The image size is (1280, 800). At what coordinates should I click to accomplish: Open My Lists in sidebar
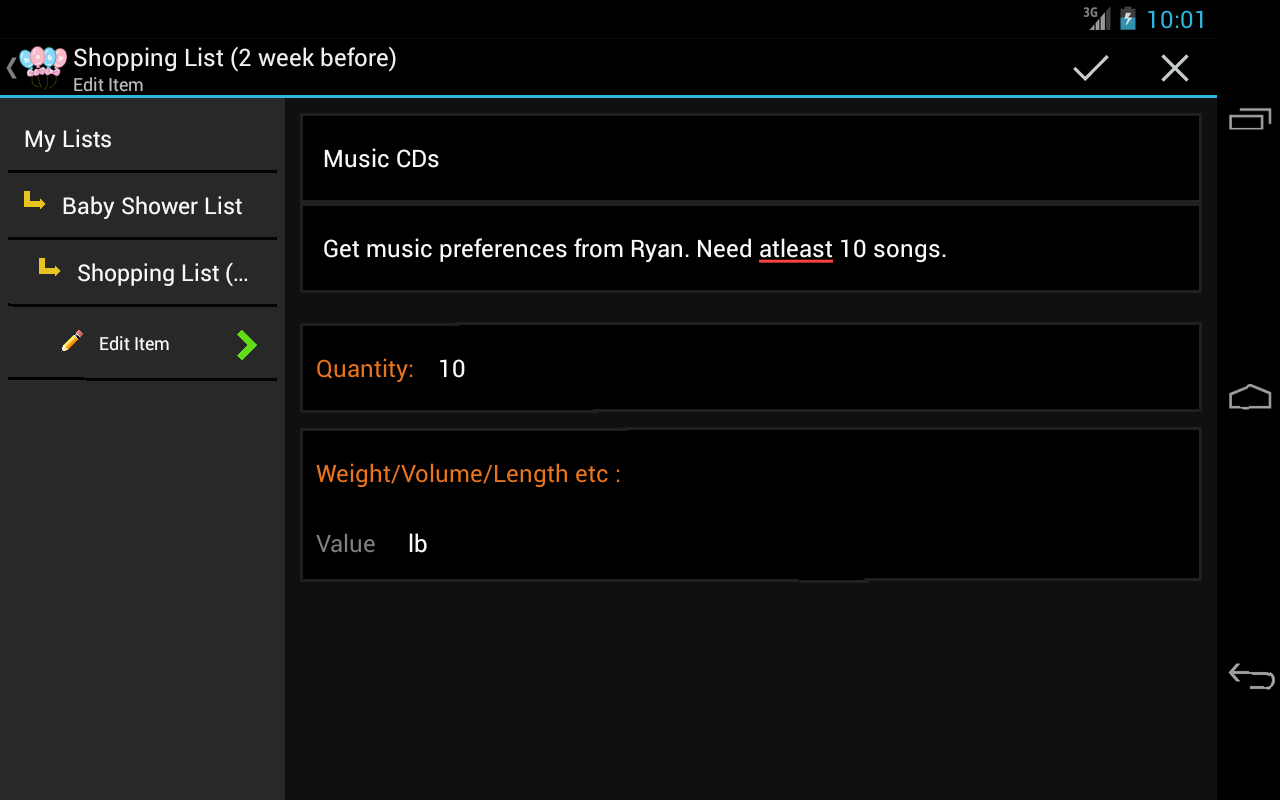(x=68, y=139)
